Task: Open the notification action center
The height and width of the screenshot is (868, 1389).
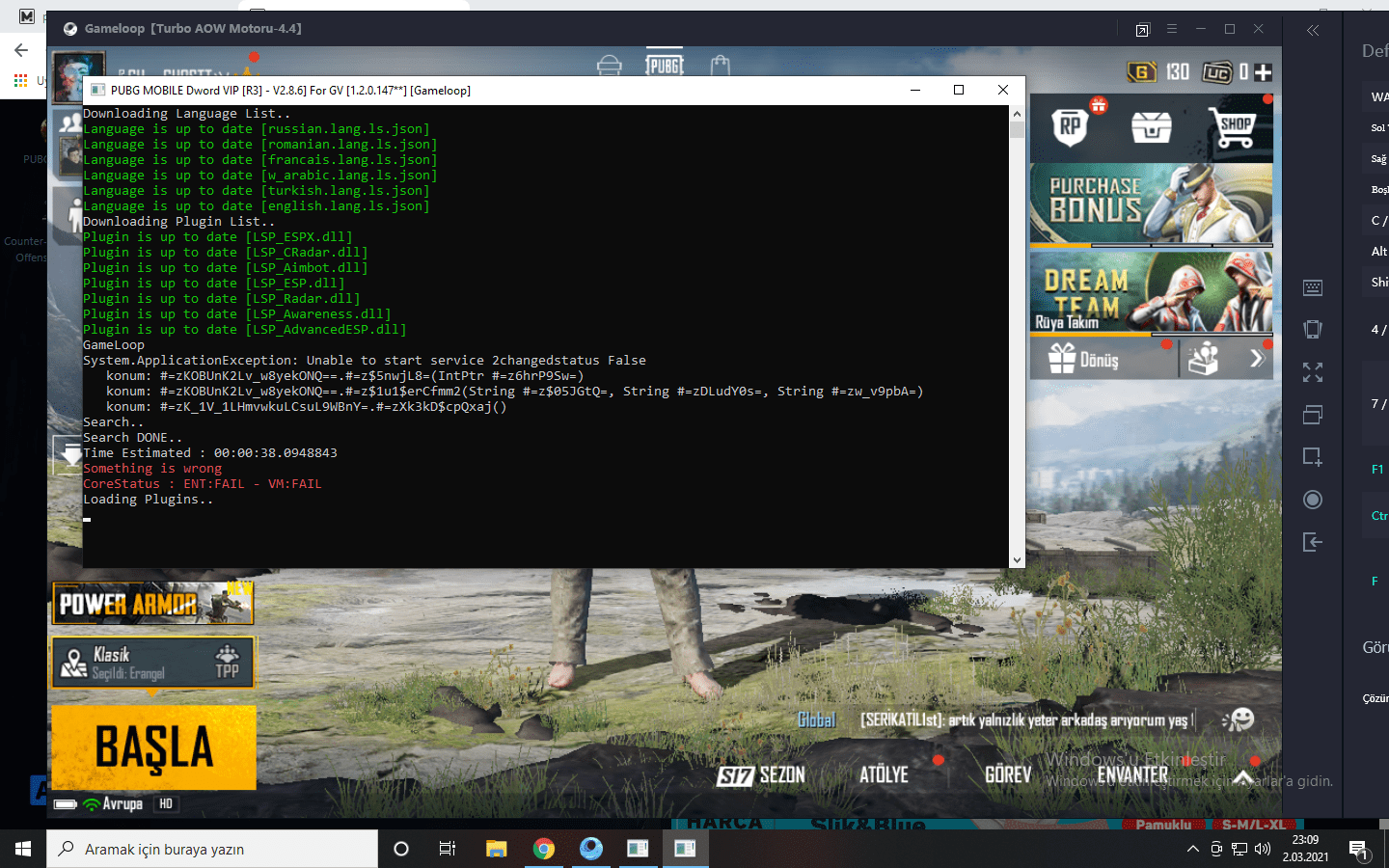Action: pos(1358,850)
